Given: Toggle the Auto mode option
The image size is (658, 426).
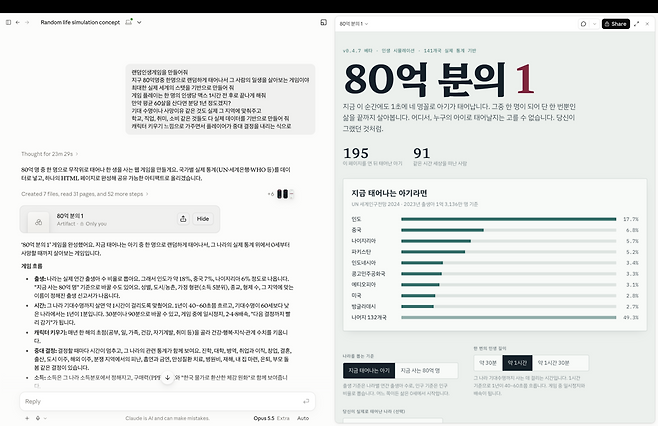Looking at the screenshot, I should point(303,418).
